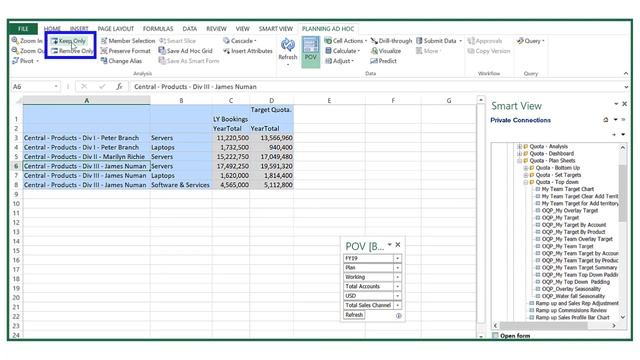Open the Total Sales Channel POV dropdown
Screen dimensions: 640x360
(397, 305)
